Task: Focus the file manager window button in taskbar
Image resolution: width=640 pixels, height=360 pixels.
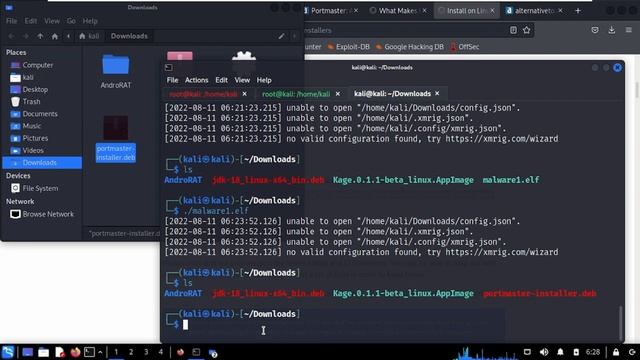Action: point(213,352)
